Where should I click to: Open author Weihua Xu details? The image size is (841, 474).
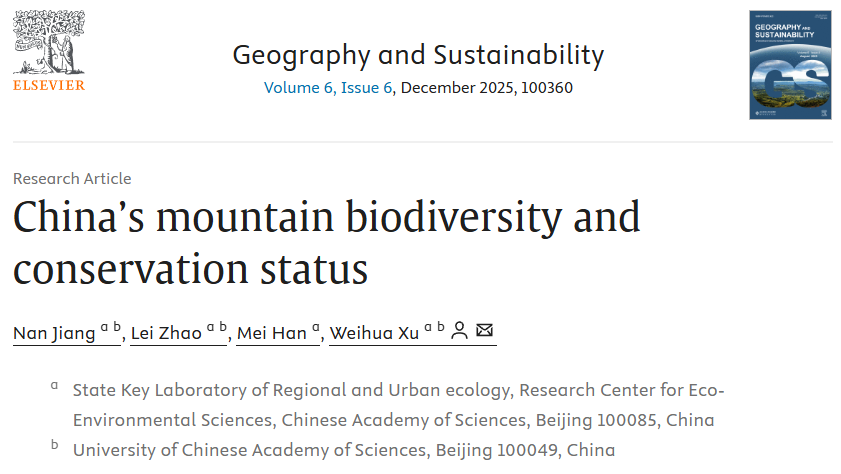[374, 333]
